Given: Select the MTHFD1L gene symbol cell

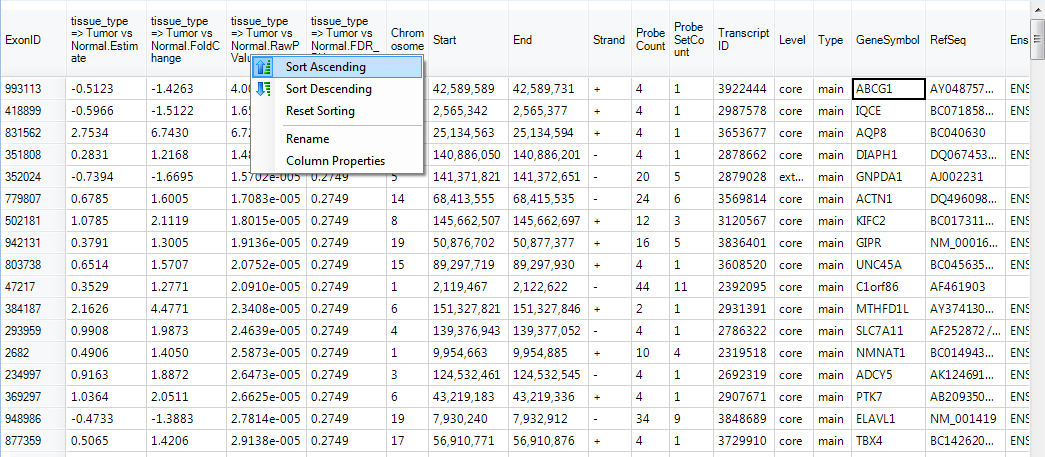Looking at the screenshot, I should pos(888,308).
